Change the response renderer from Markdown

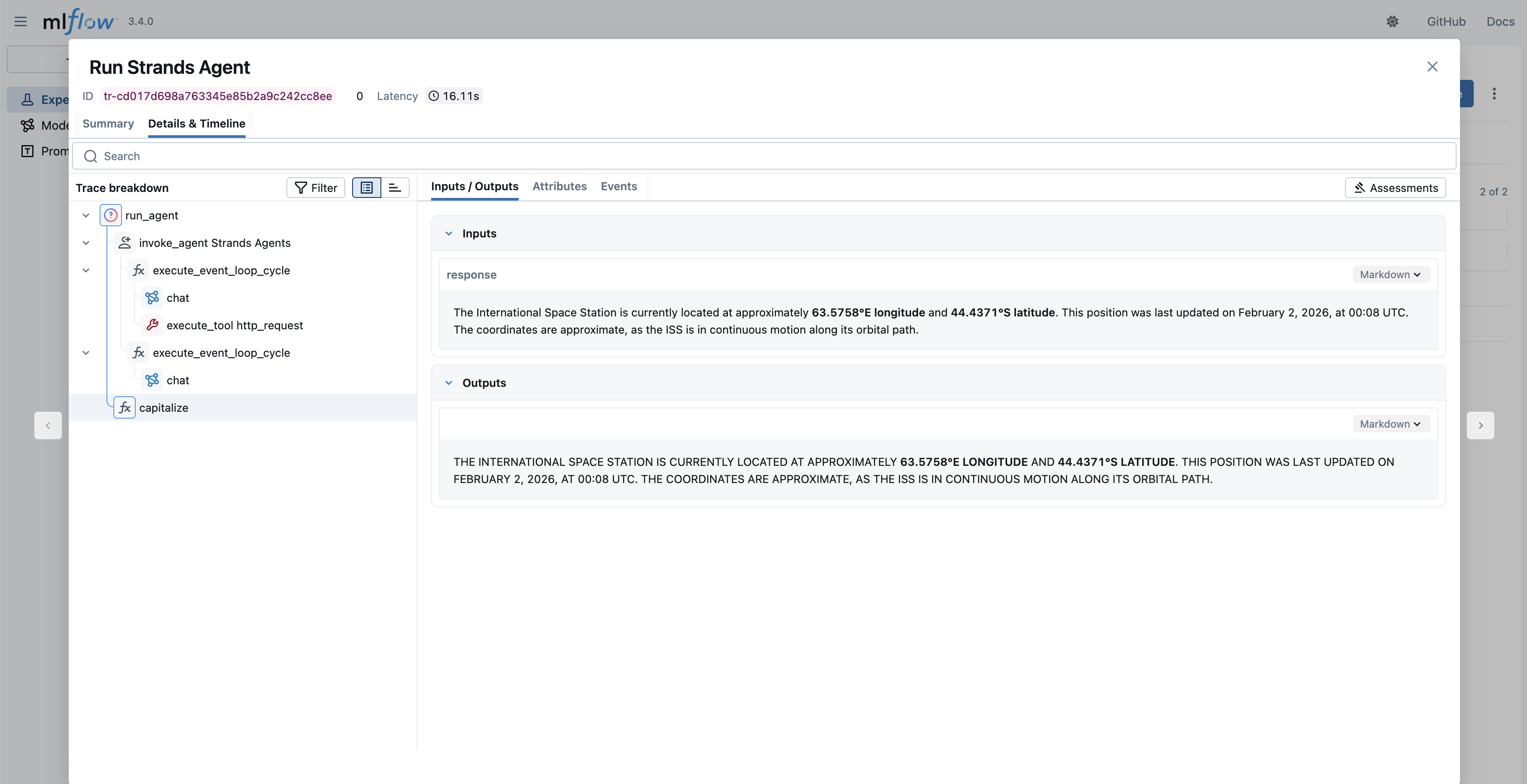point(1390,274)
